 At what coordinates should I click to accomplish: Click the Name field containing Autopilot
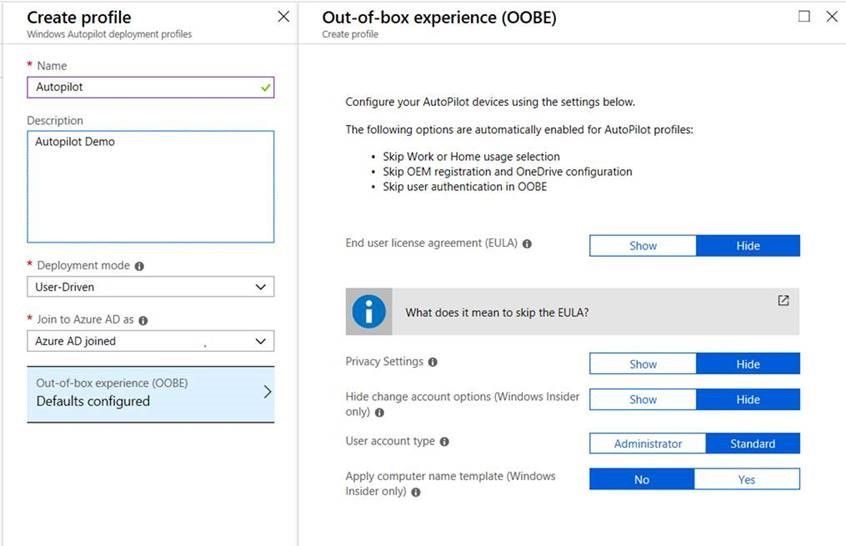[x=151, y=87]
